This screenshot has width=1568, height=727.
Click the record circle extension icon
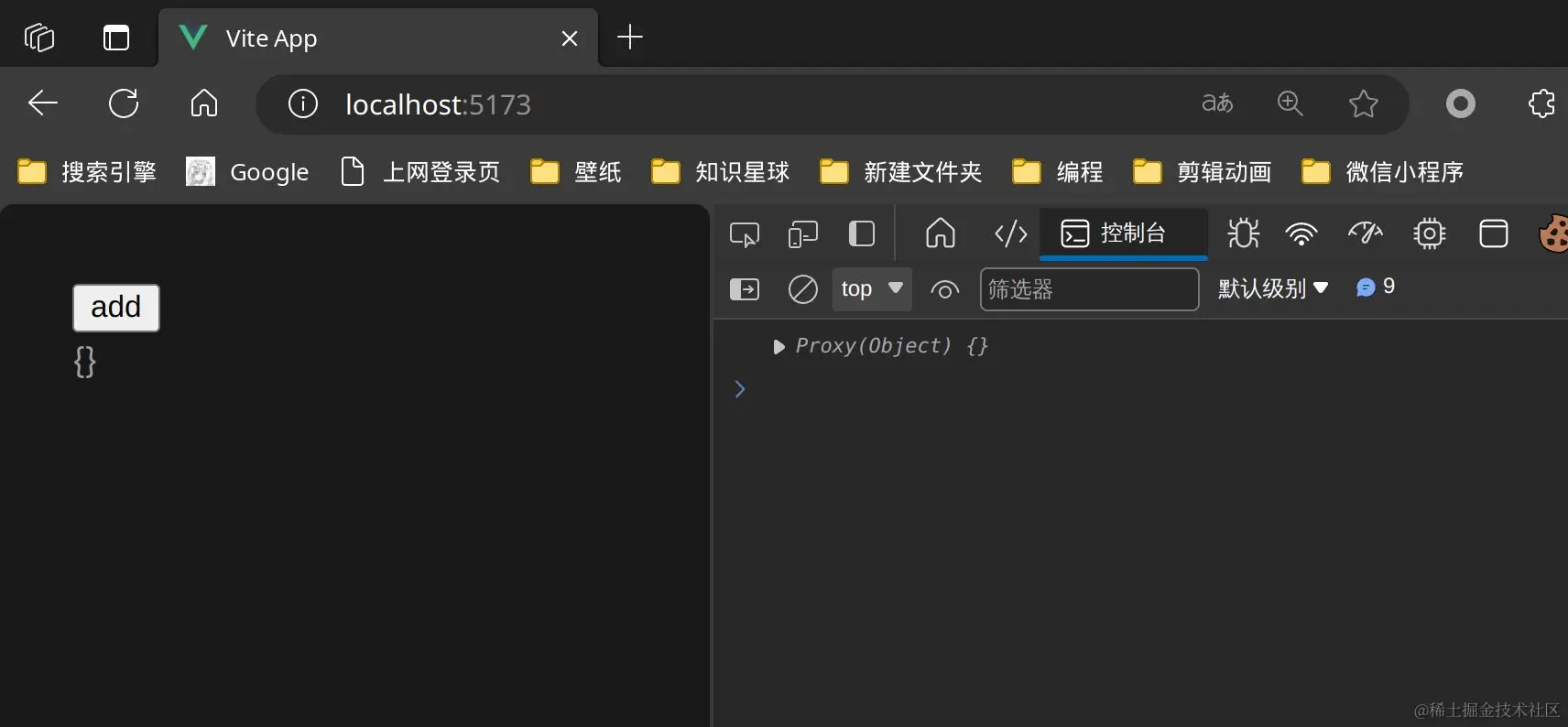pos(1461,103)
